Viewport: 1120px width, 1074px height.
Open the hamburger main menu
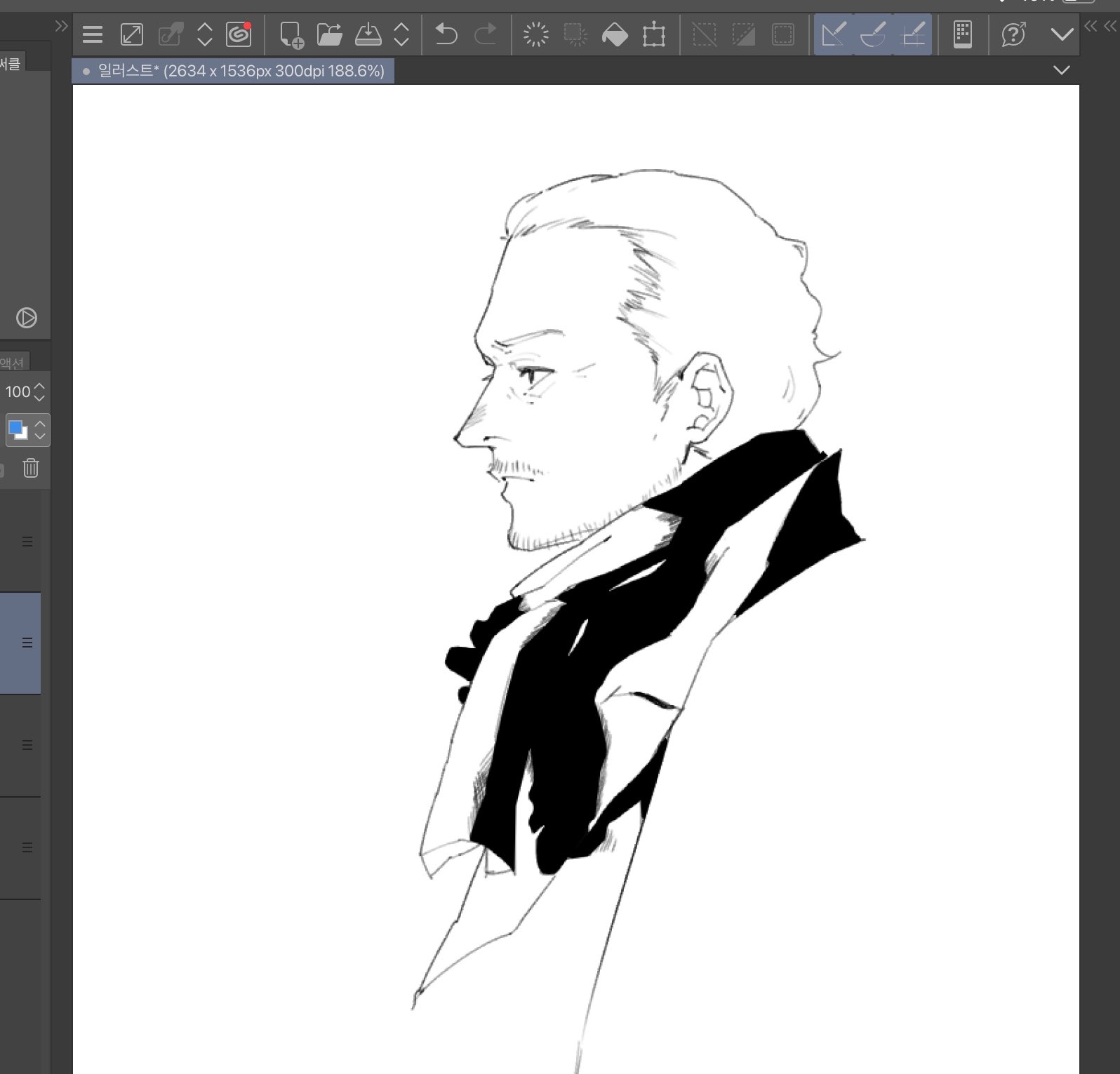click(x=92, y=34)
